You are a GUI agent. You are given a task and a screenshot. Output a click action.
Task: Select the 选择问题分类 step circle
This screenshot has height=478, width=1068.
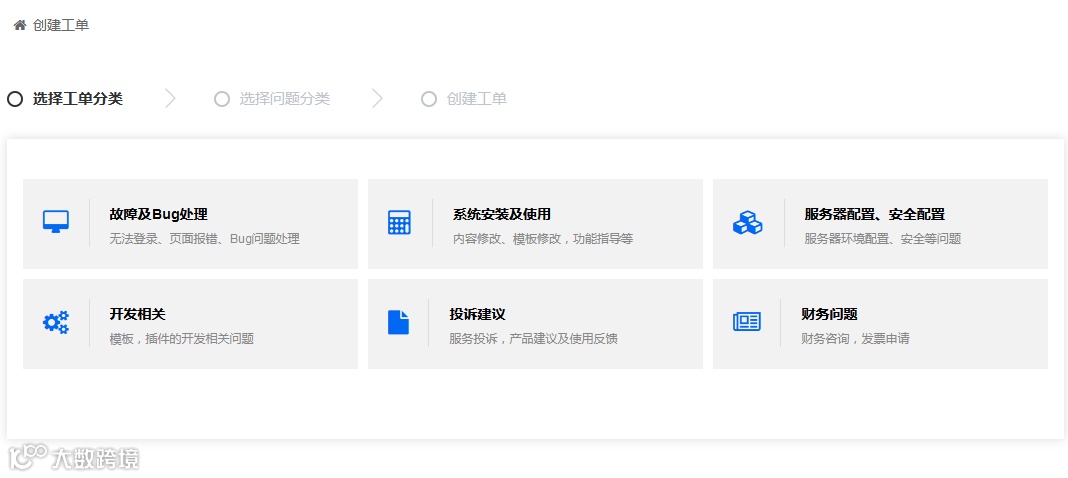click(x=222, y=99)
